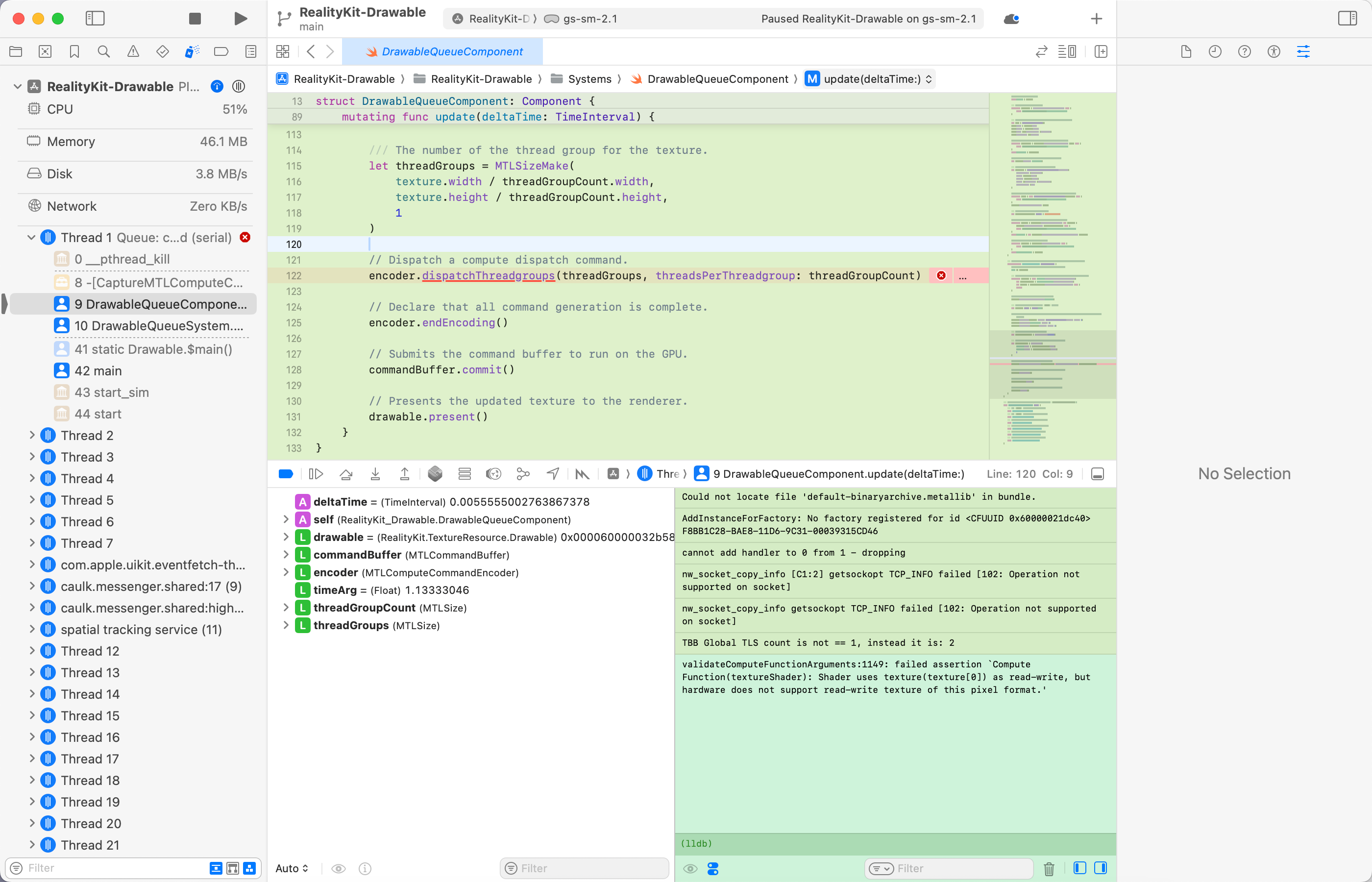Show the Quick Help inspector
The width and height of the screenshot is (1372, 882).
pyautogui.click(x=1244, y=51)
